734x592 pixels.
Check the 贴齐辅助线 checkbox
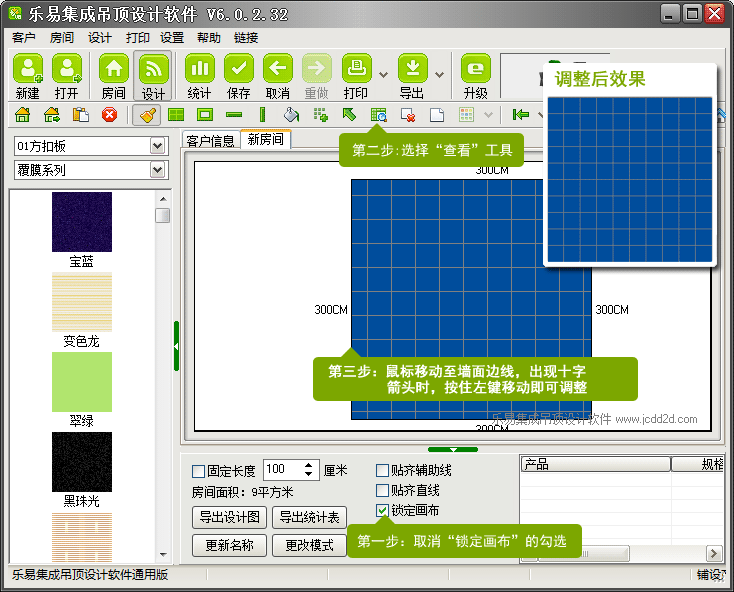coord(383,470)
